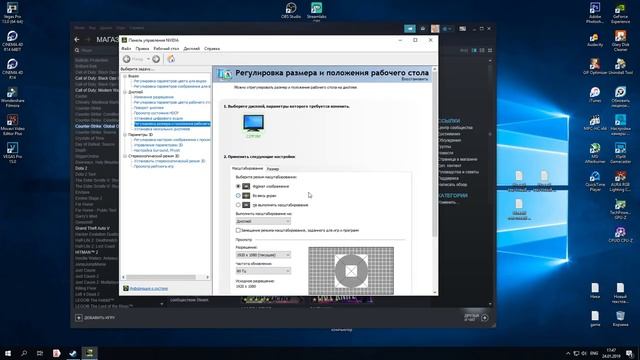Image resolution: width=640 pixels, height=360 pixels.
Task: Open VEGAS Pro 15.0 desktop icon
Action: (12, 153)
